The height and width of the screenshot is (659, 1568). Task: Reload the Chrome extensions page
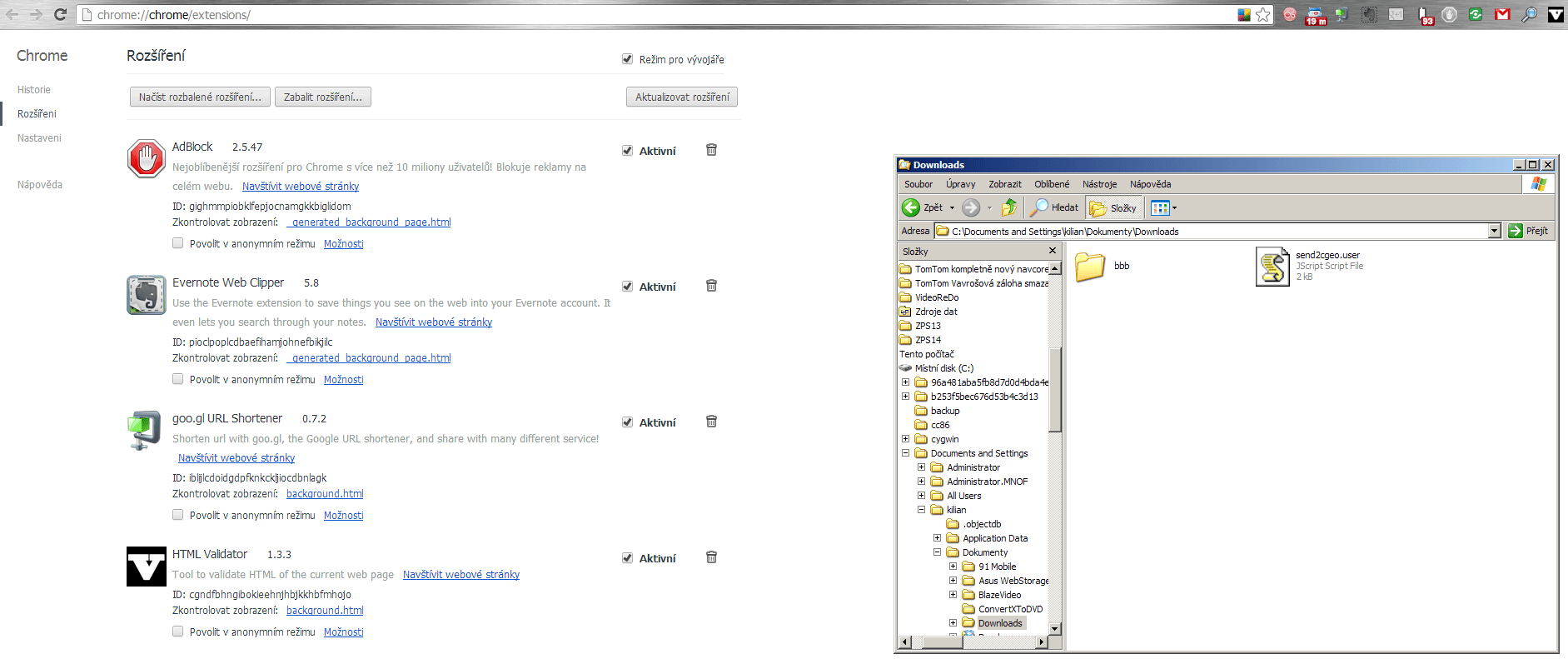coord(60,14)
